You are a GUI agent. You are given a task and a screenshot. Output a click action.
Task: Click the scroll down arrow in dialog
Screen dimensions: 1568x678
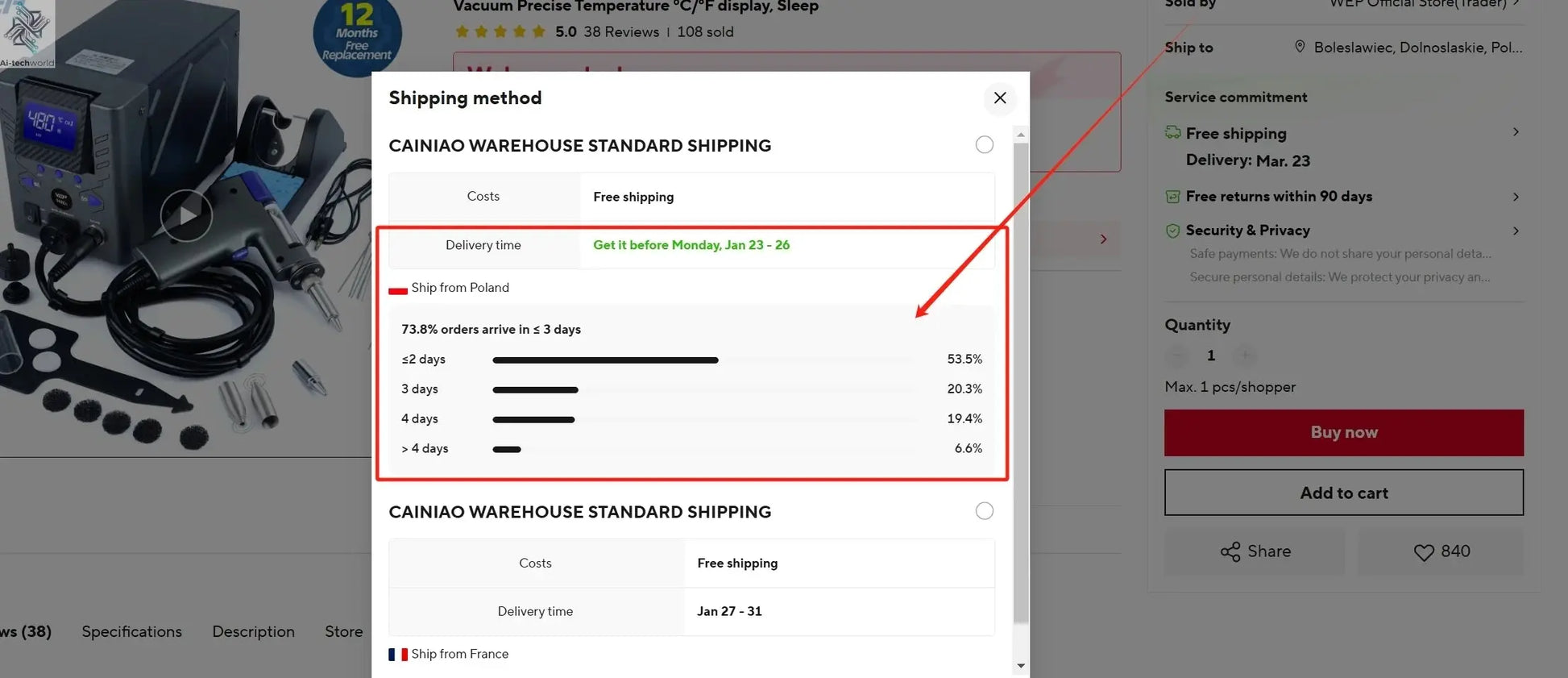[x=1021, y=666]
